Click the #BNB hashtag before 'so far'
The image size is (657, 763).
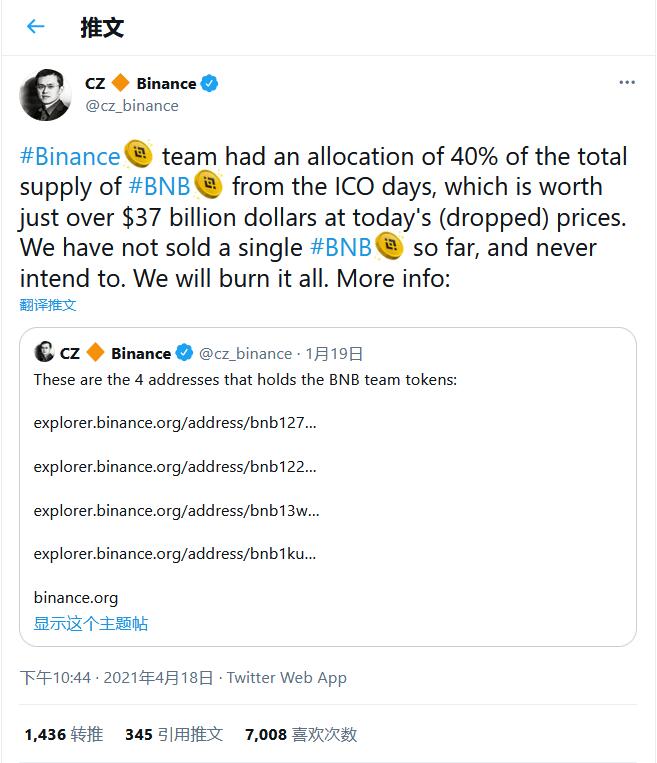tap(340, 247)
